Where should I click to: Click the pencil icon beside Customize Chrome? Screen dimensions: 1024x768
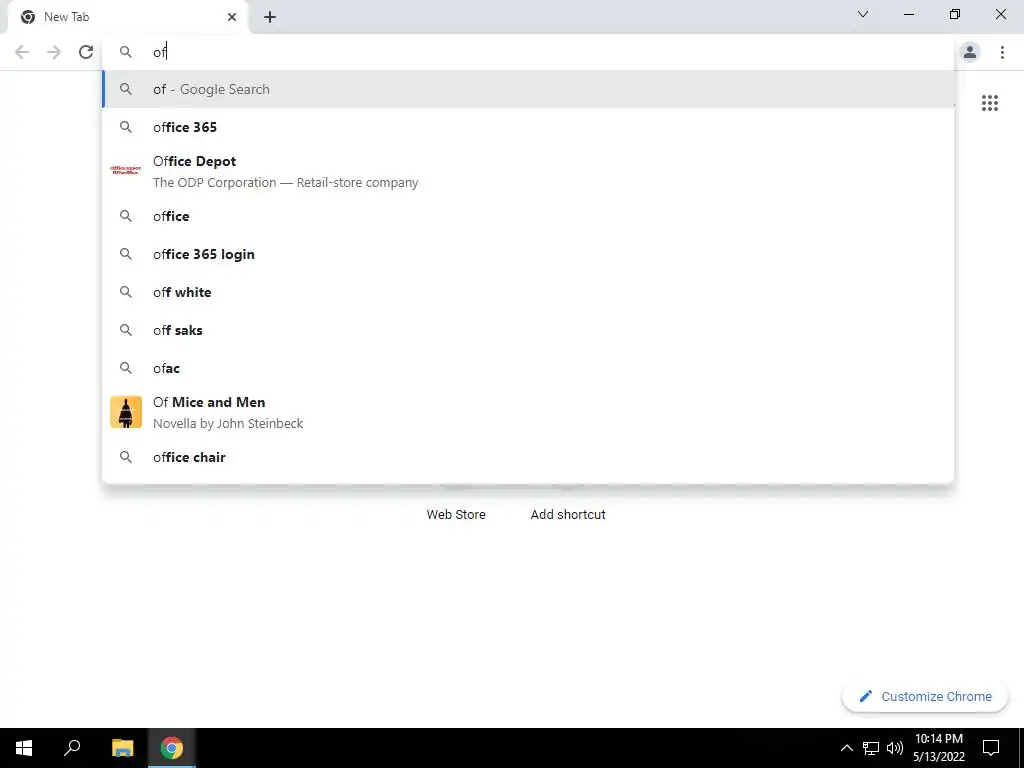(x=866, y=696)
